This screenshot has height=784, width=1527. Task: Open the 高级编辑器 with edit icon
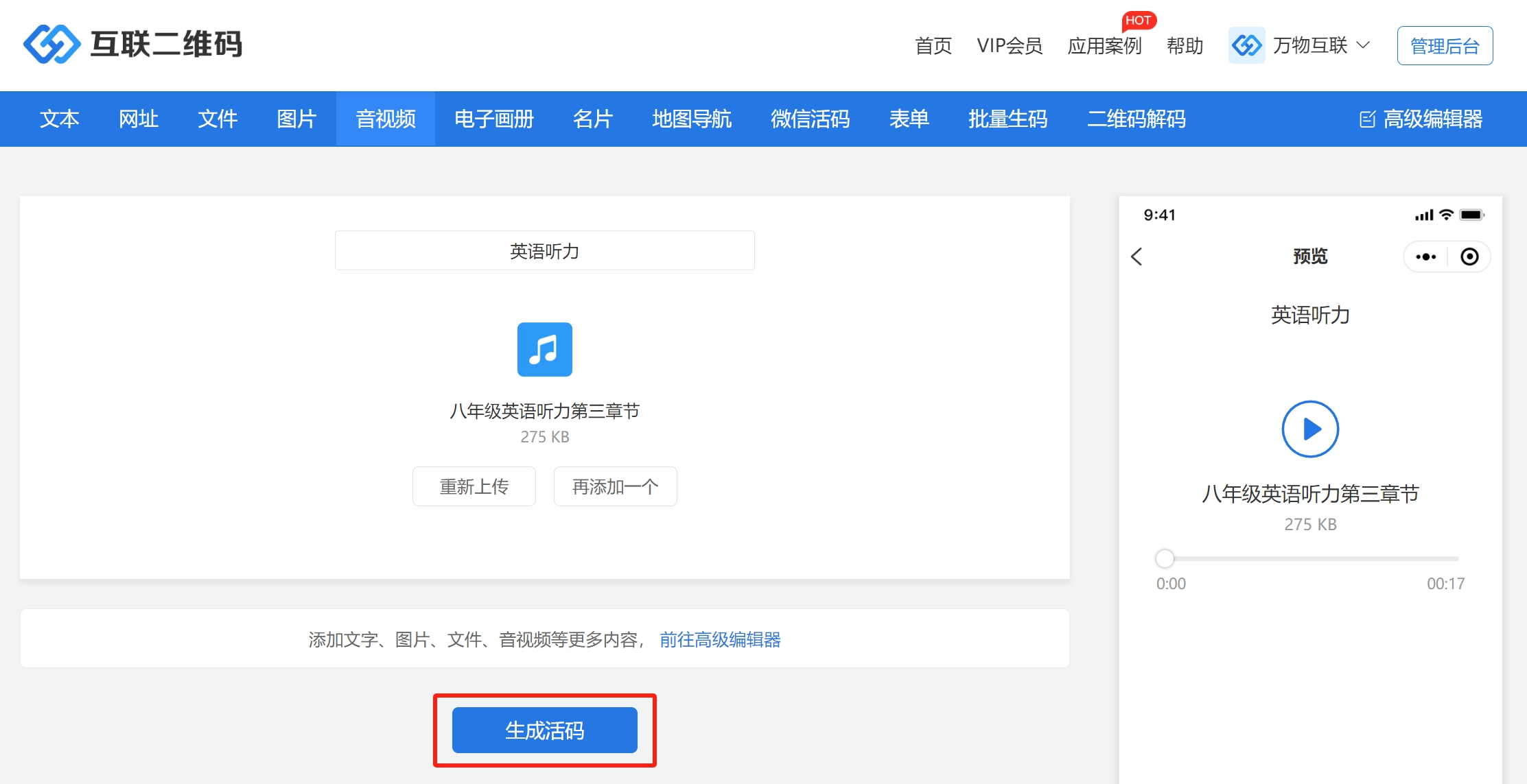click(1421, 119)
